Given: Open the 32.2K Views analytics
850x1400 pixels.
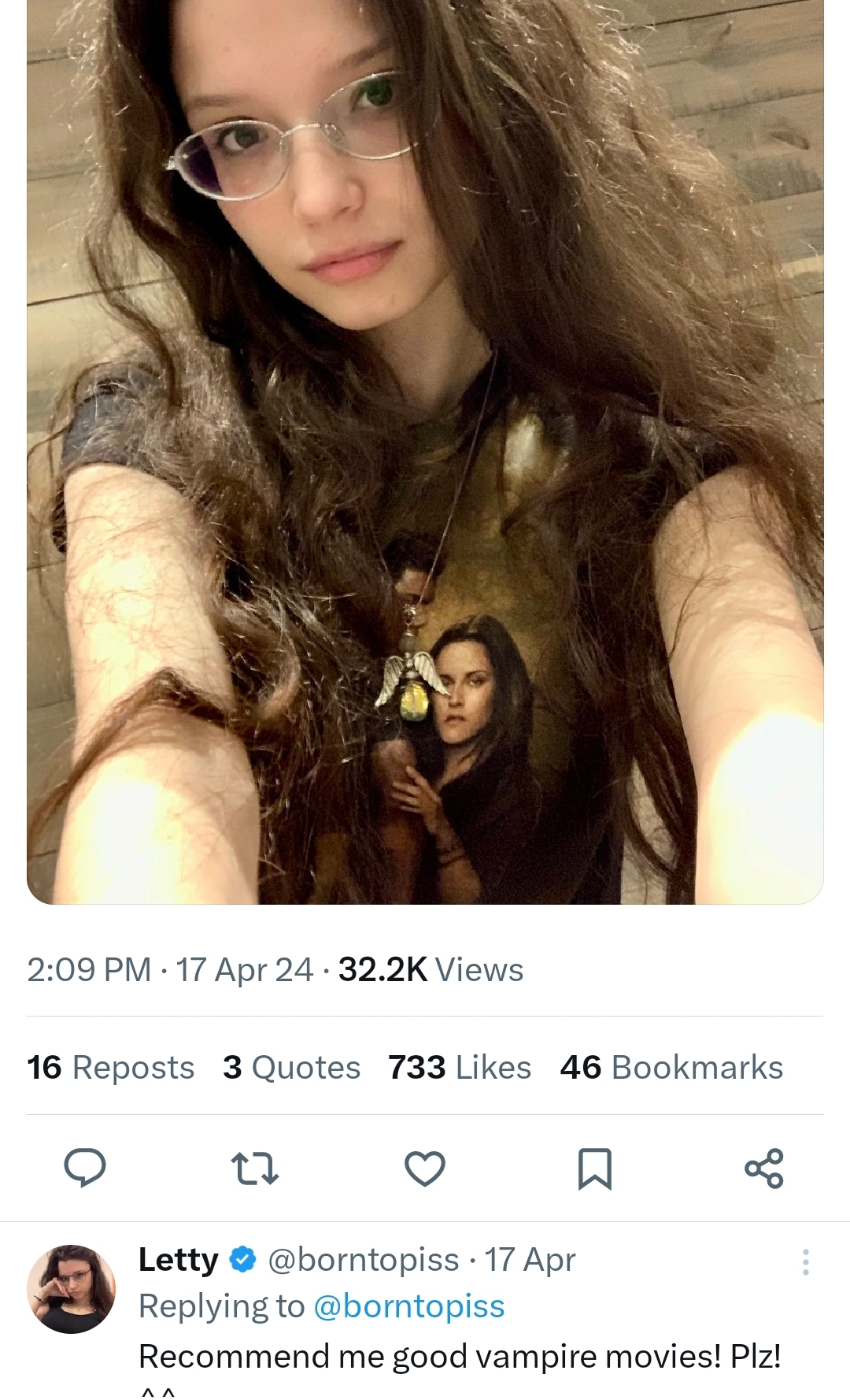Looking at the screenshot, I should click(x=431, y=970).
